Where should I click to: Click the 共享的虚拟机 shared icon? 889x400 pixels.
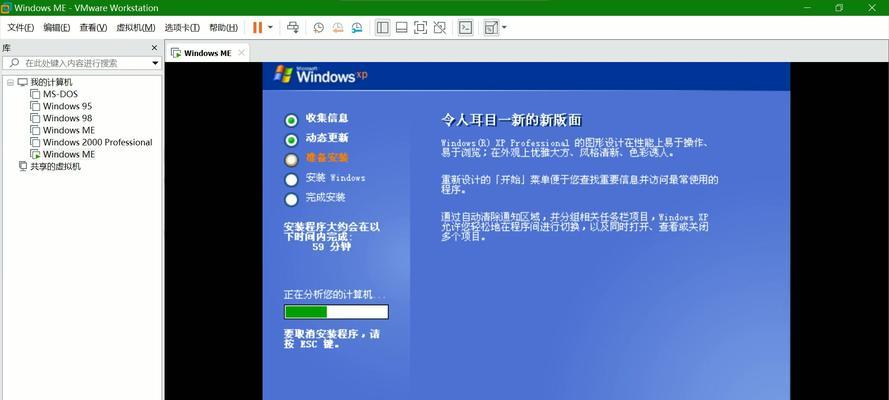pyautogui.click(x=23, y=166)
